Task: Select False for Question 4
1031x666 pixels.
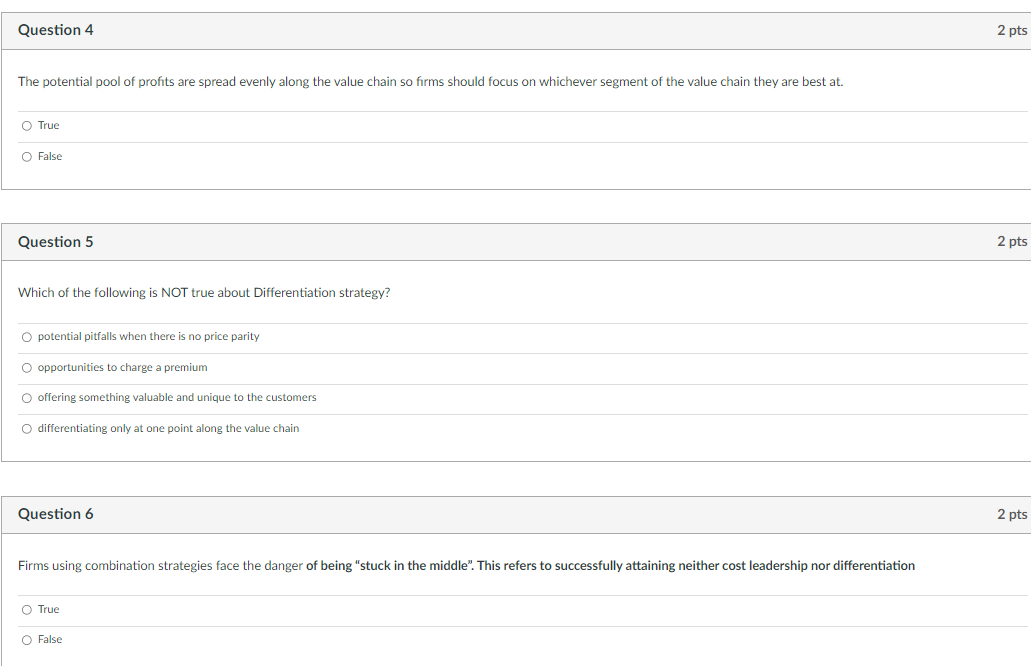Action: [26, 156]
